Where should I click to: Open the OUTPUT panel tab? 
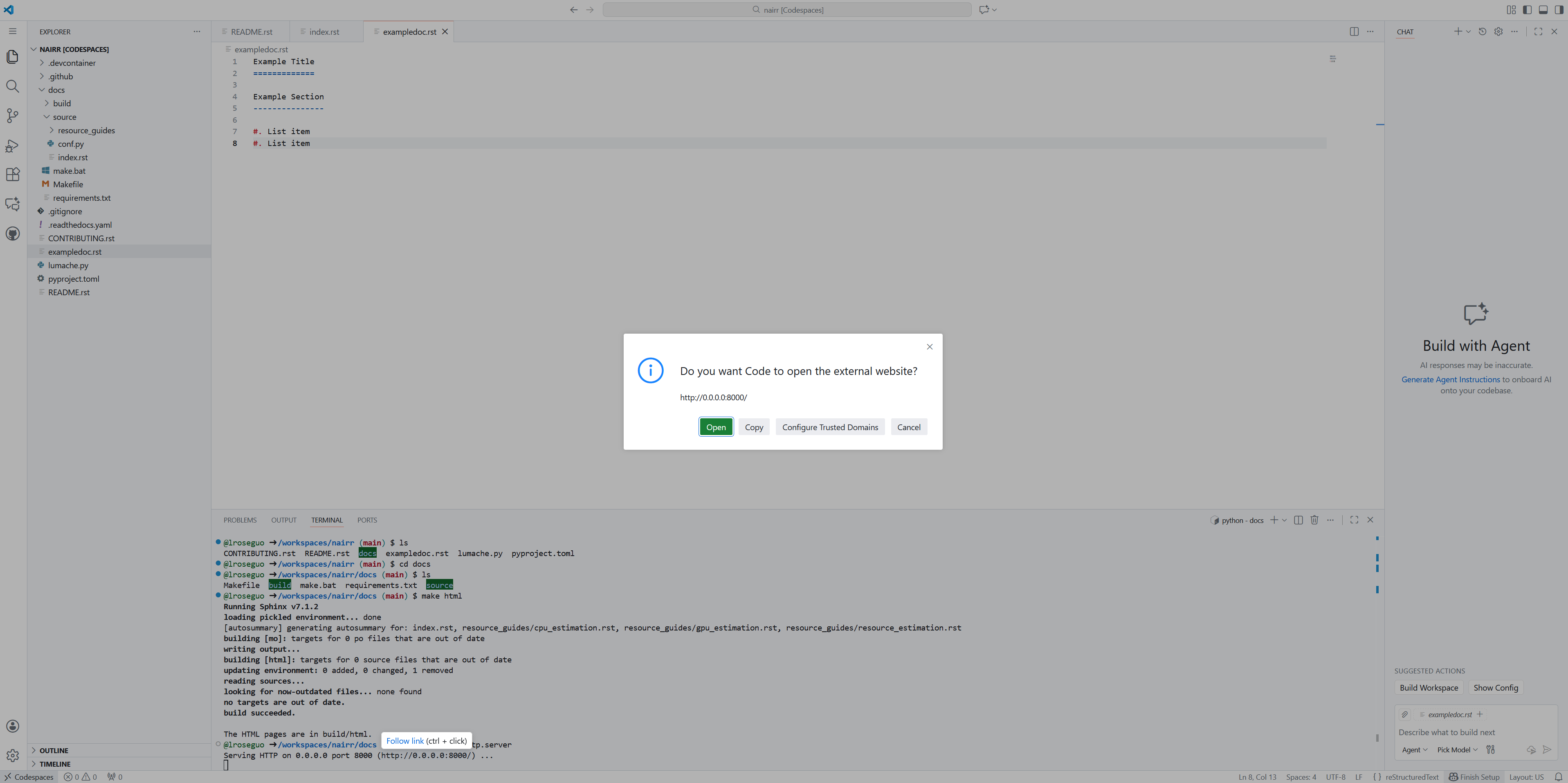coord(284,520)
